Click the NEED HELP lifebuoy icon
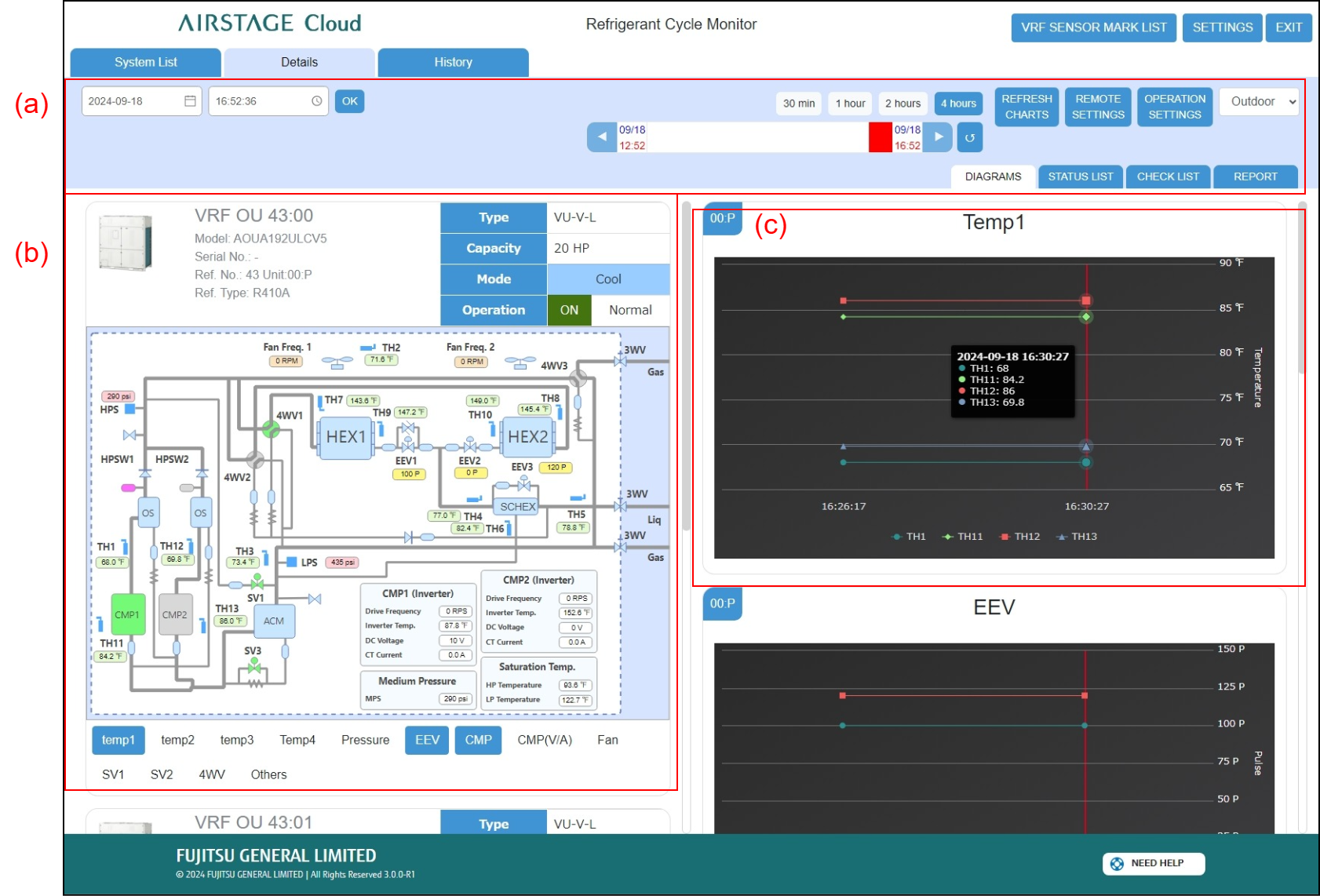 click(1117, 863)
